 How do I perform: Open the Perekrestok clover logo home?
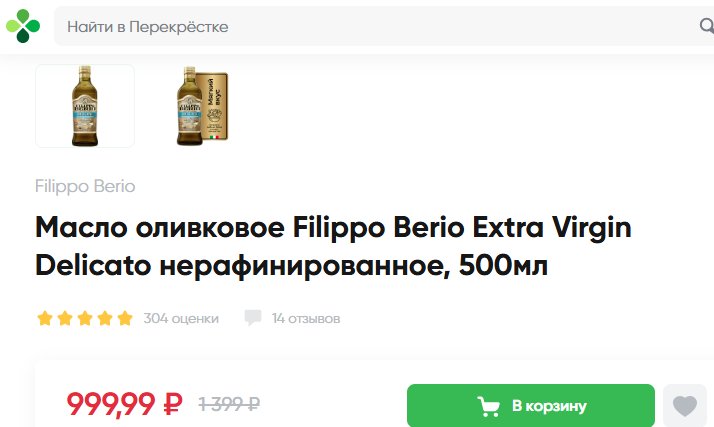pyautogui.click(x=23, y=26)
